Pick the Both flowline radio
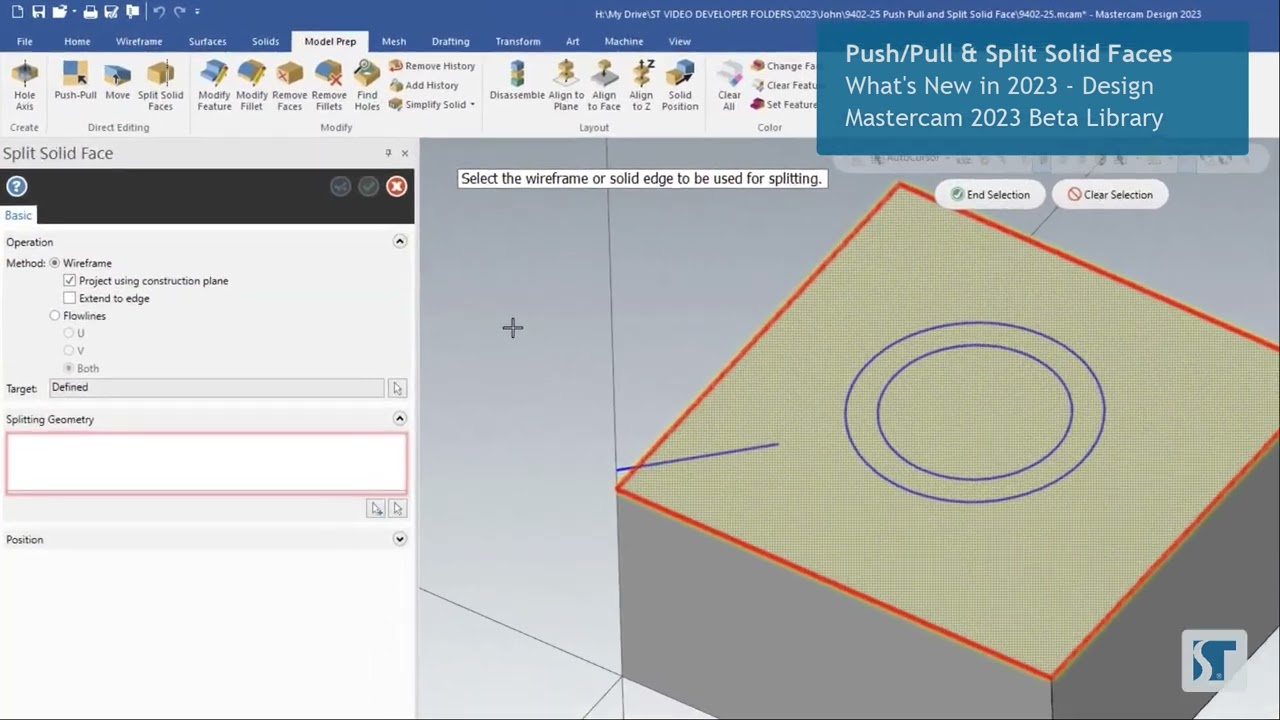Screen dimensions: 1280x720 (x=69, y=368)
